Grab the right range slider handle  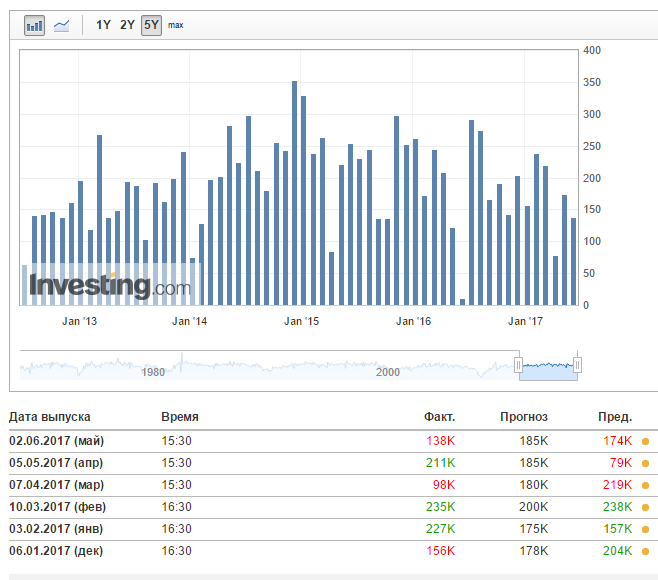[577, 365]
